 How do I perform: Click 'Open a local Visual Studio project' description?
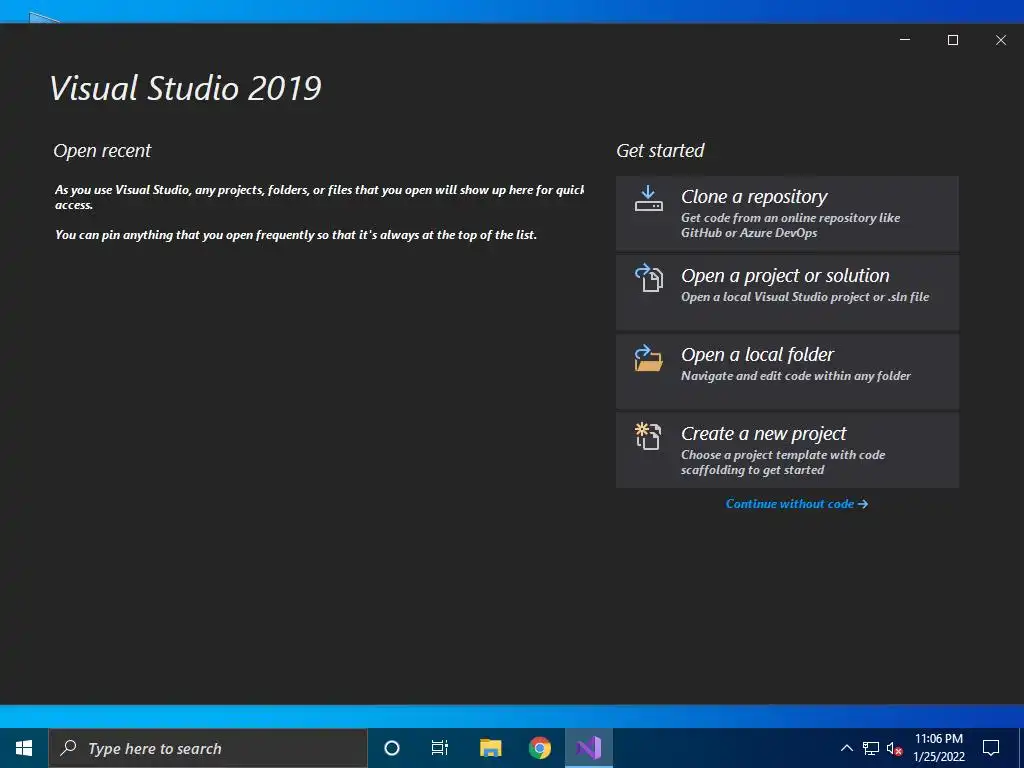click(x=805, y=296)
